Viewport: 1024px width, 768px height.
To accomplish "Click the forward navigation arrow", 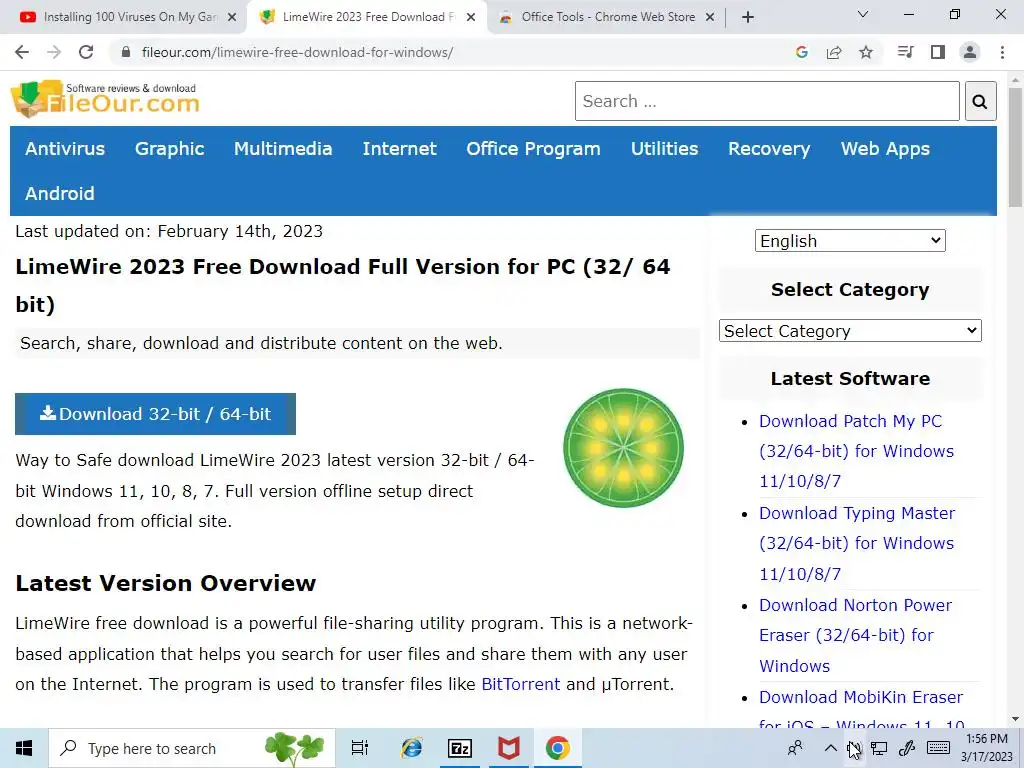I will (54, 52).
